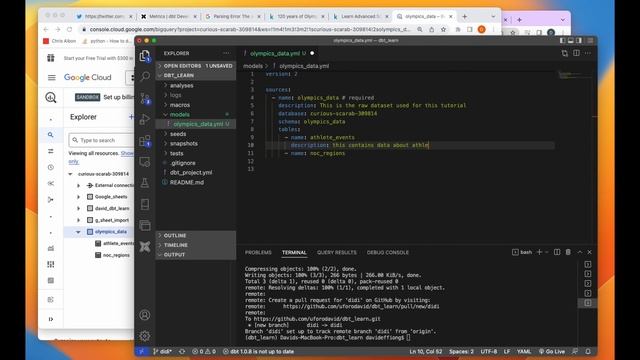Switch to the Query Results tab

337,252
